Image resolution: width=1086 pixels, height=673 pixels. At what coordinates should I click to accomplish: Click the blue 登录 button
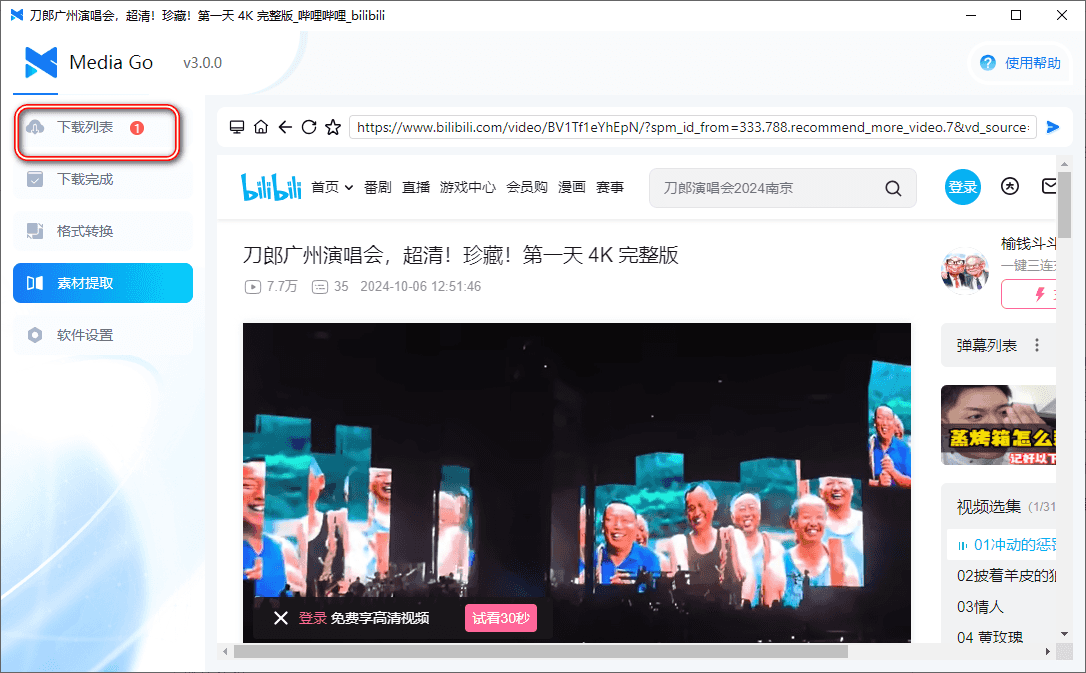[962, 187]
